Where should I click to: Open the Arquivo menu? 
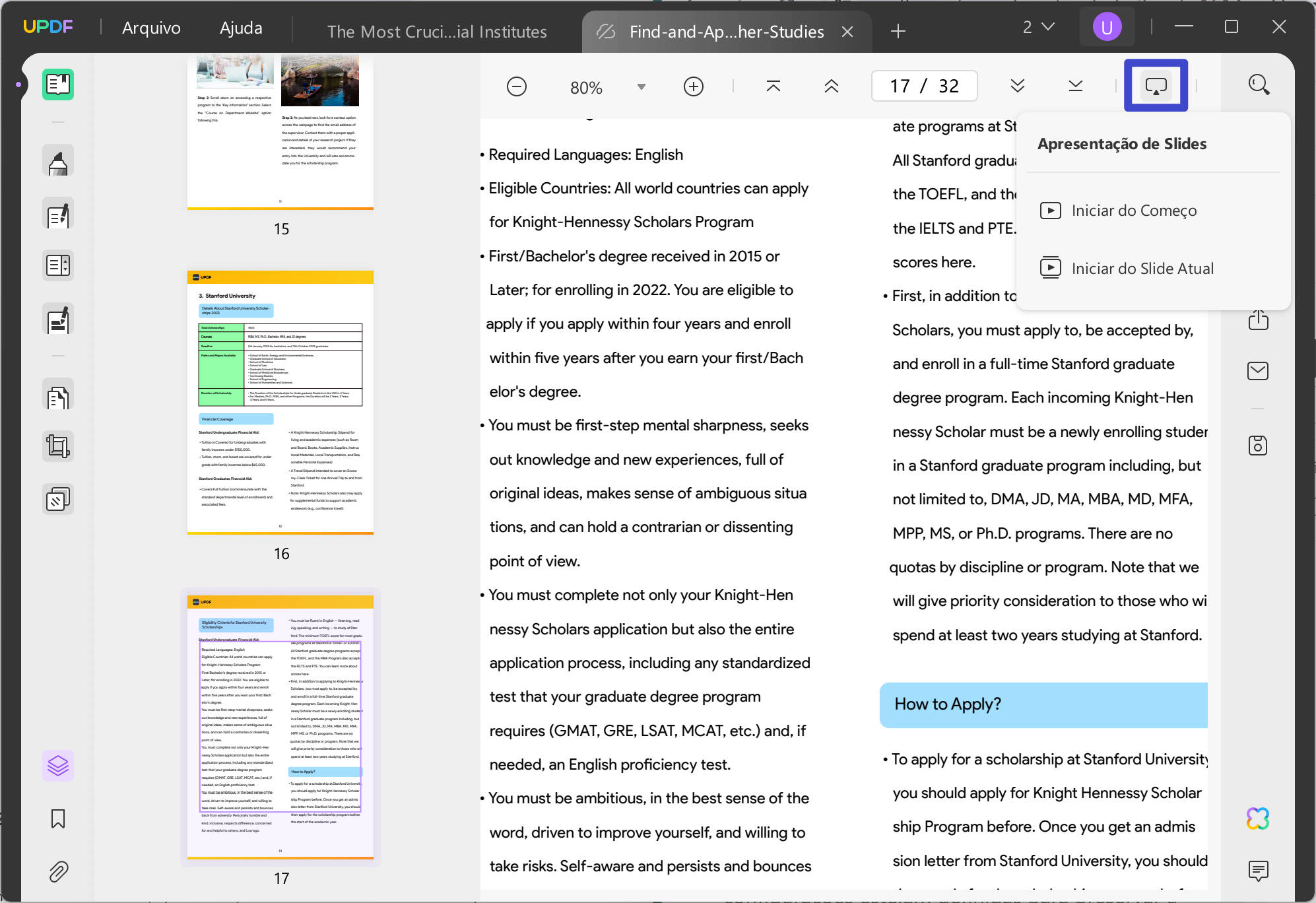(150, 28)
